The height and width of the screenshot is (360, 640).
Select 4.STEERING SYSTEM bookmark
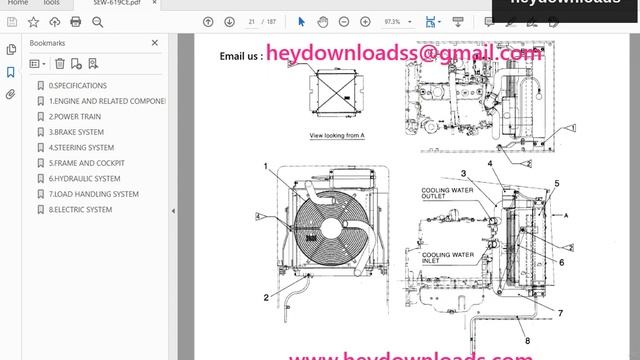point(81,148)
